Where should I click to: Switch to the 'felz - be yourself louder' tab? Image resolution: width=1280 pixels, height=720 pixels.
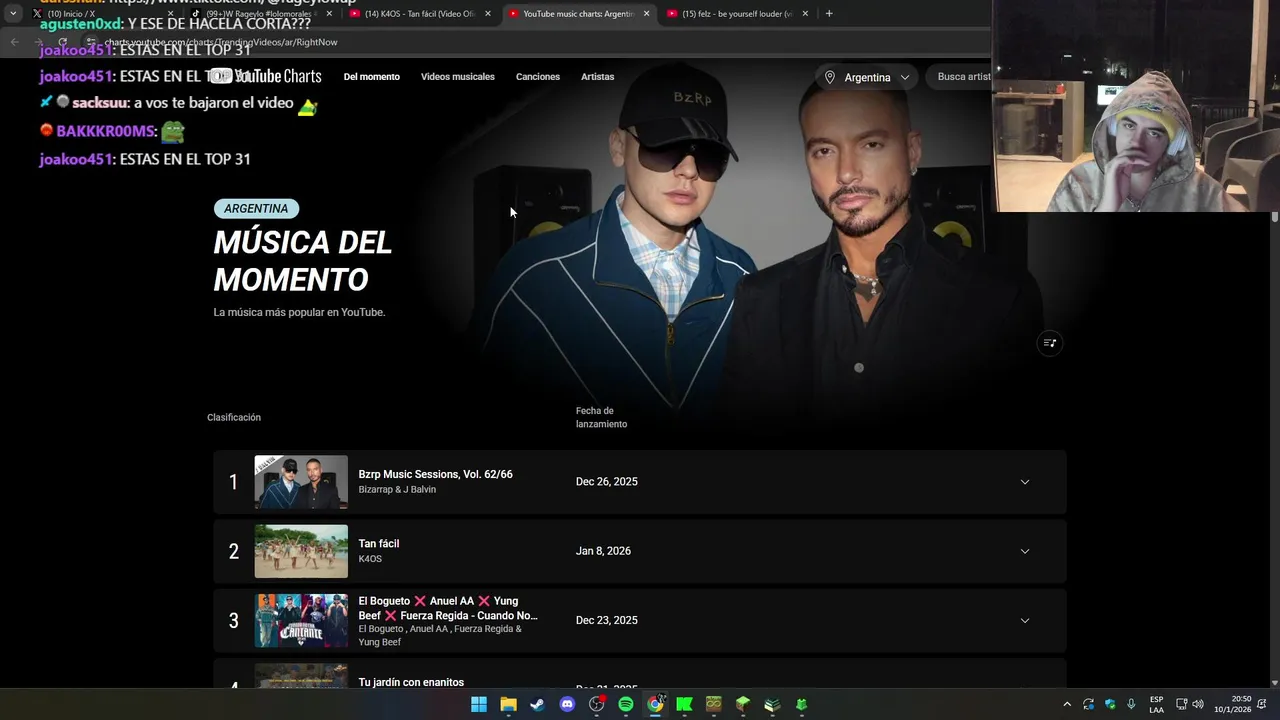[736, 14]
